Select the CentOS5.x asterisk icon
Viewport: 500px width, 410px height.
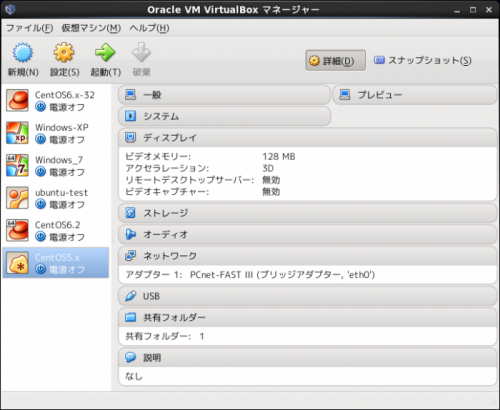[17, 263]
